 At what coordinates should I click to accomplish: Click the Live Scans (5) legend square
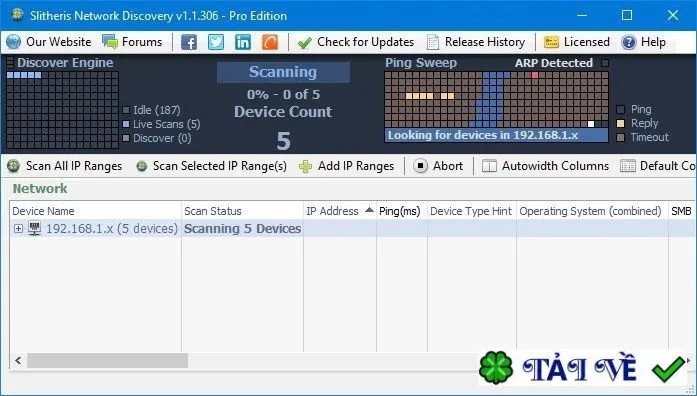(x=126, y=124)
